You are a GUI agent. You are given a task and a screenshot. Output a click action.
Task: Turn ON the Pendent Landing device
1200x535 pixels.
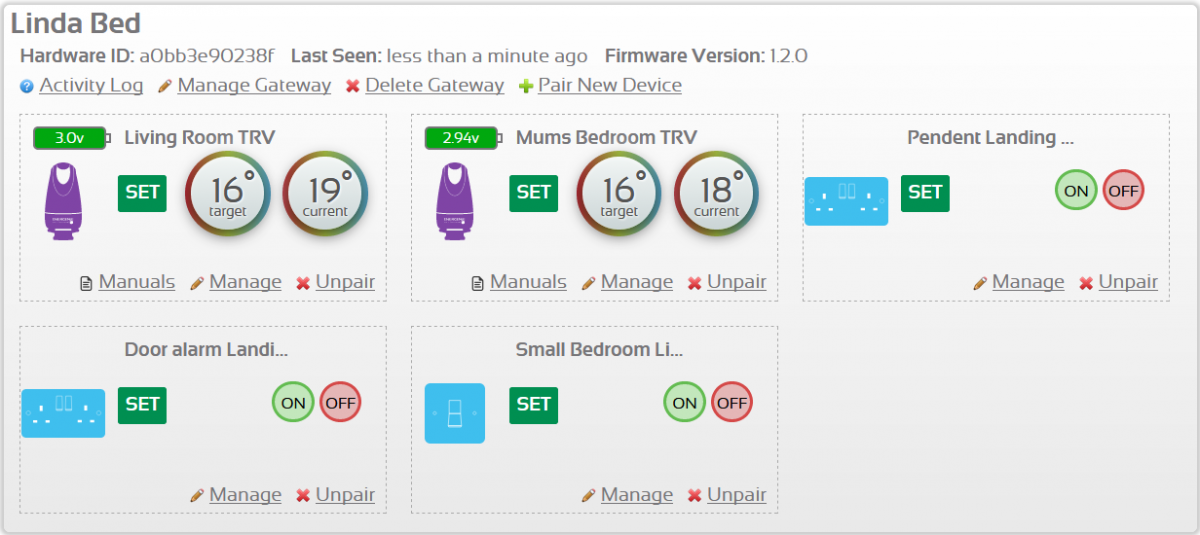[1076, 191]
